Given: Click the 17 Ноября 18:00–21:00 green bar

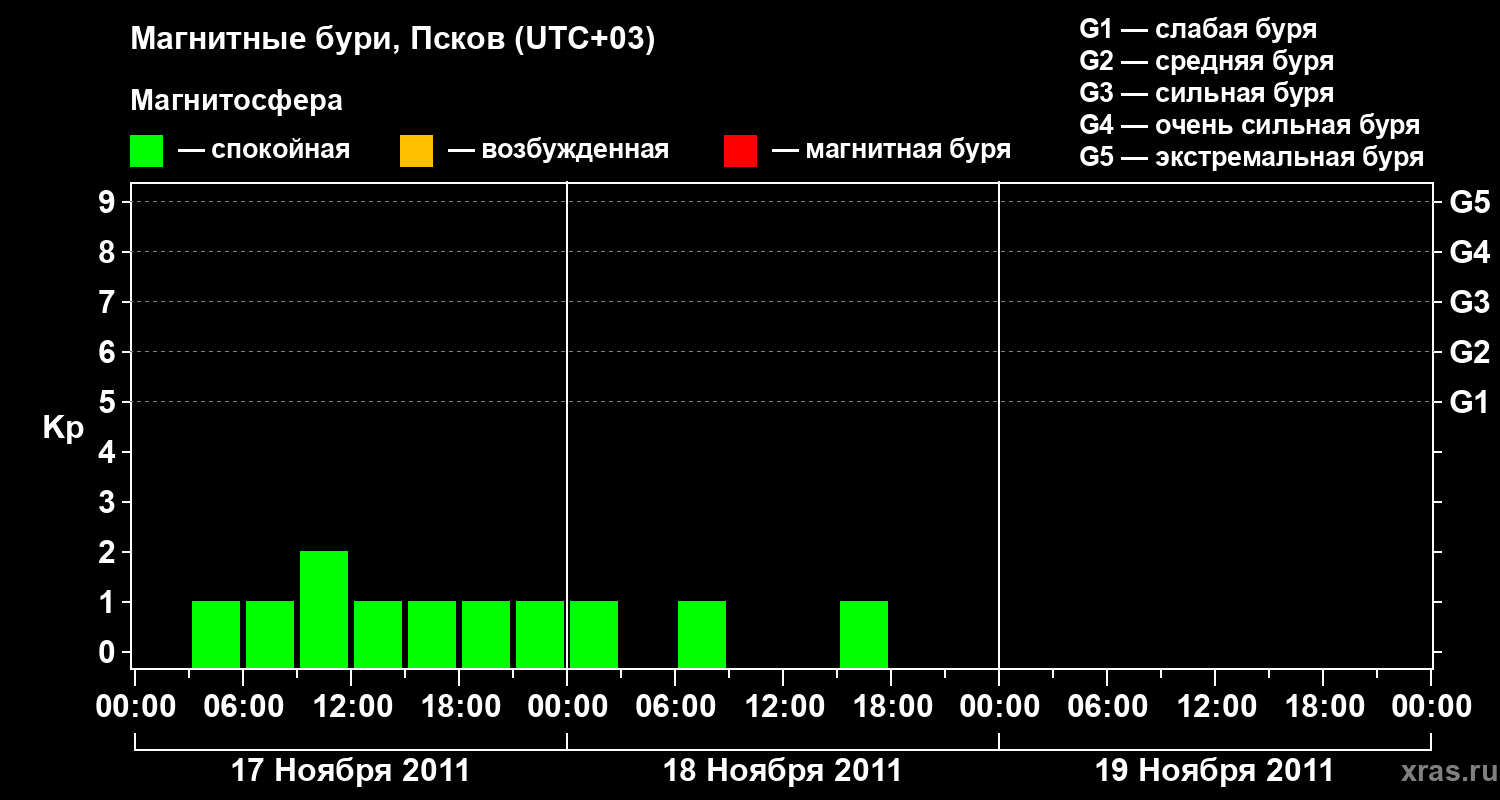Looking at the screenshot, I should click(x=486, y=634).
